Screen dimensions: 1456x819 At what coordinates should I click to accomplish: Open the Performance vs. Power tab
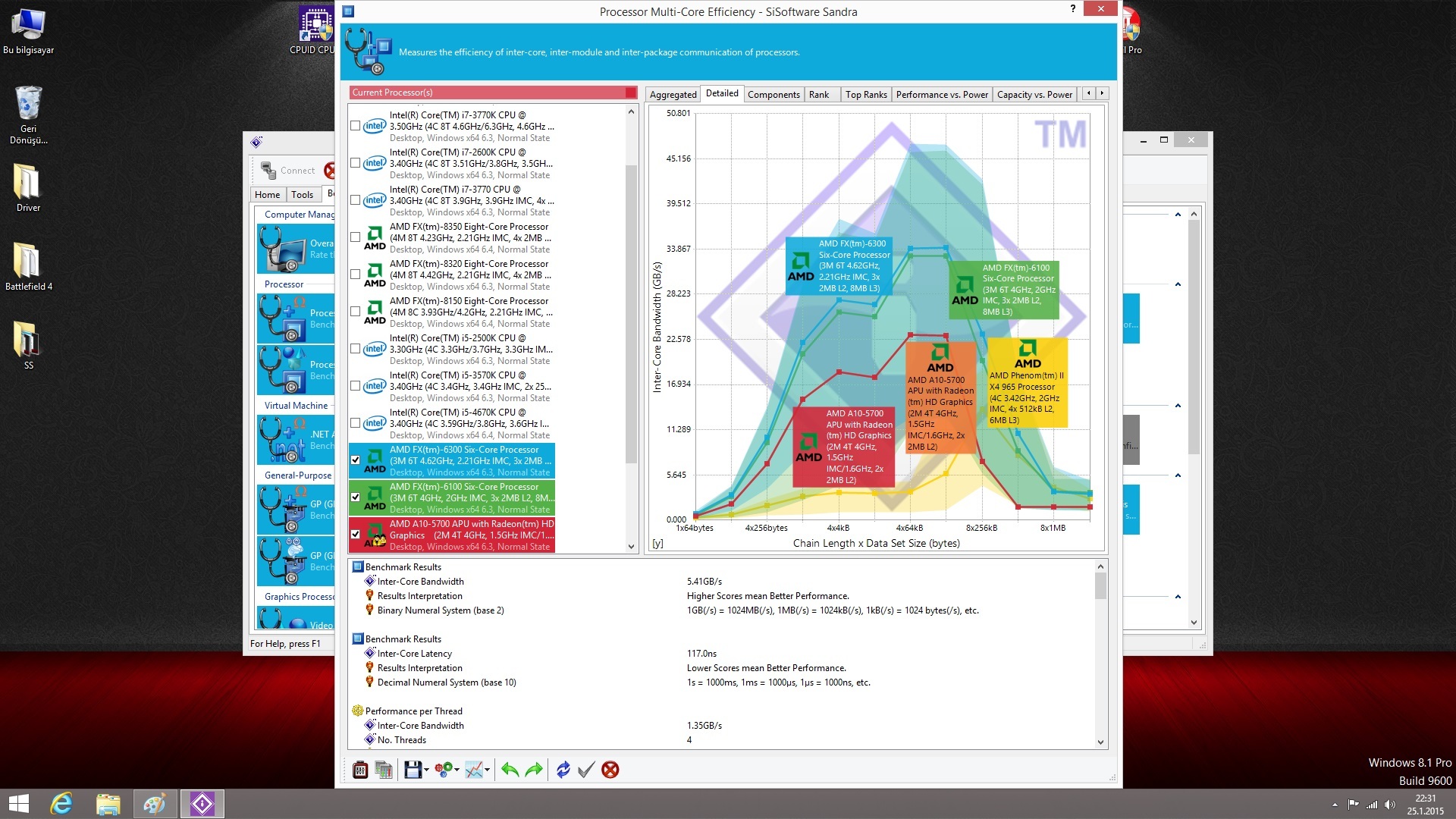942,95
